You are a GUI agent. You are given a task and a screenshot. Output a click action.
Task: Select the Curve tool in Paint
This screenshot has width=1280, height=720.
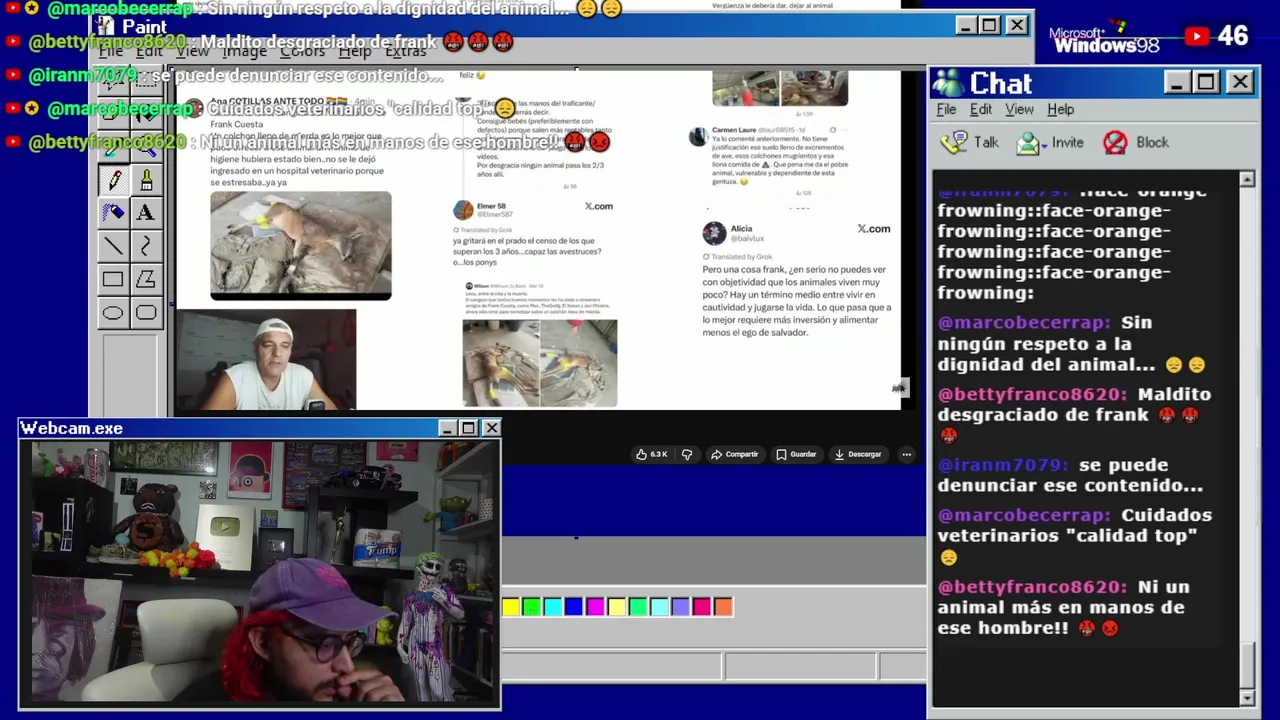(x=146, y=246)
